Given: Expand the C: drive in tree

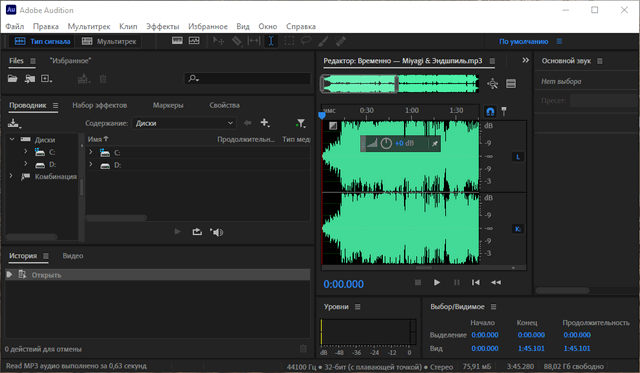Looking at the screenshot, I should [25, 152].
